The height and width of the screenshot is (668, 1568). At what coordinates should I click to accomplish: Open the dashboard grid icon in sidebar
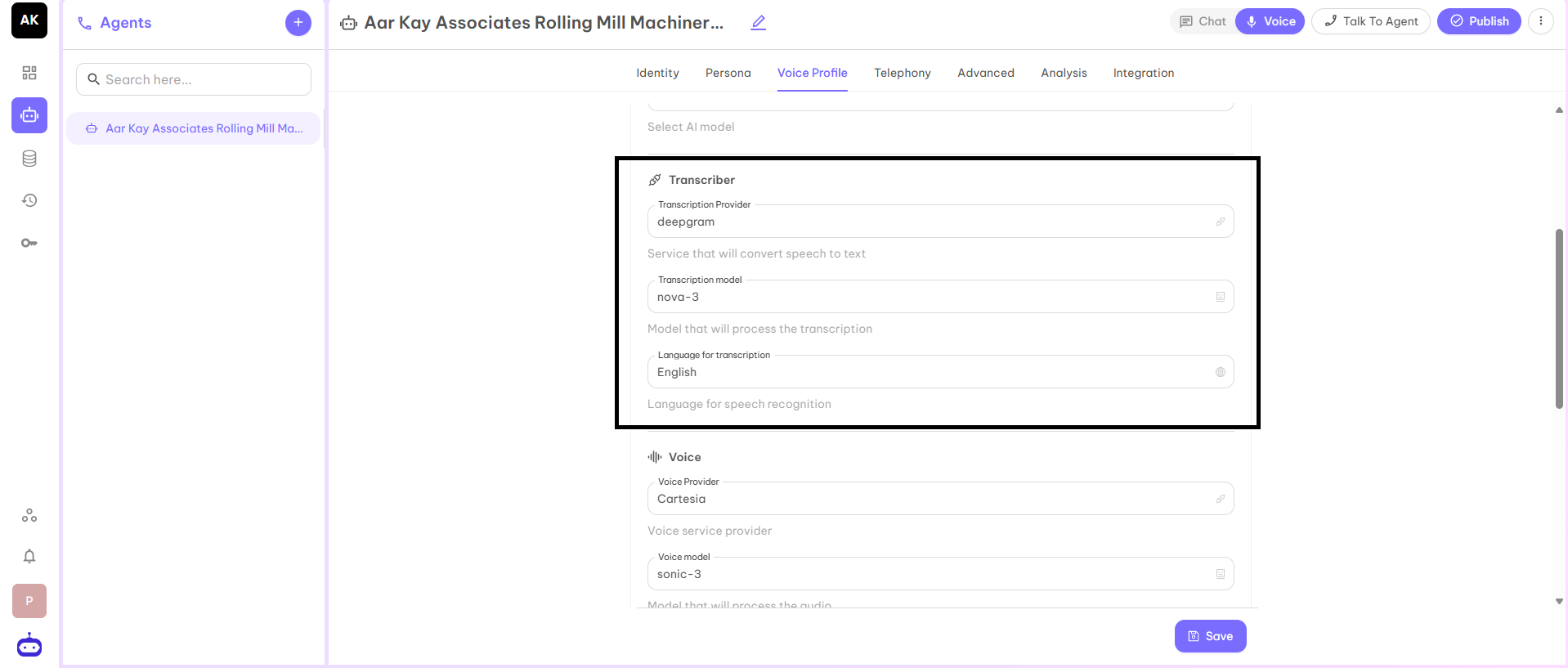pos(29,73)
